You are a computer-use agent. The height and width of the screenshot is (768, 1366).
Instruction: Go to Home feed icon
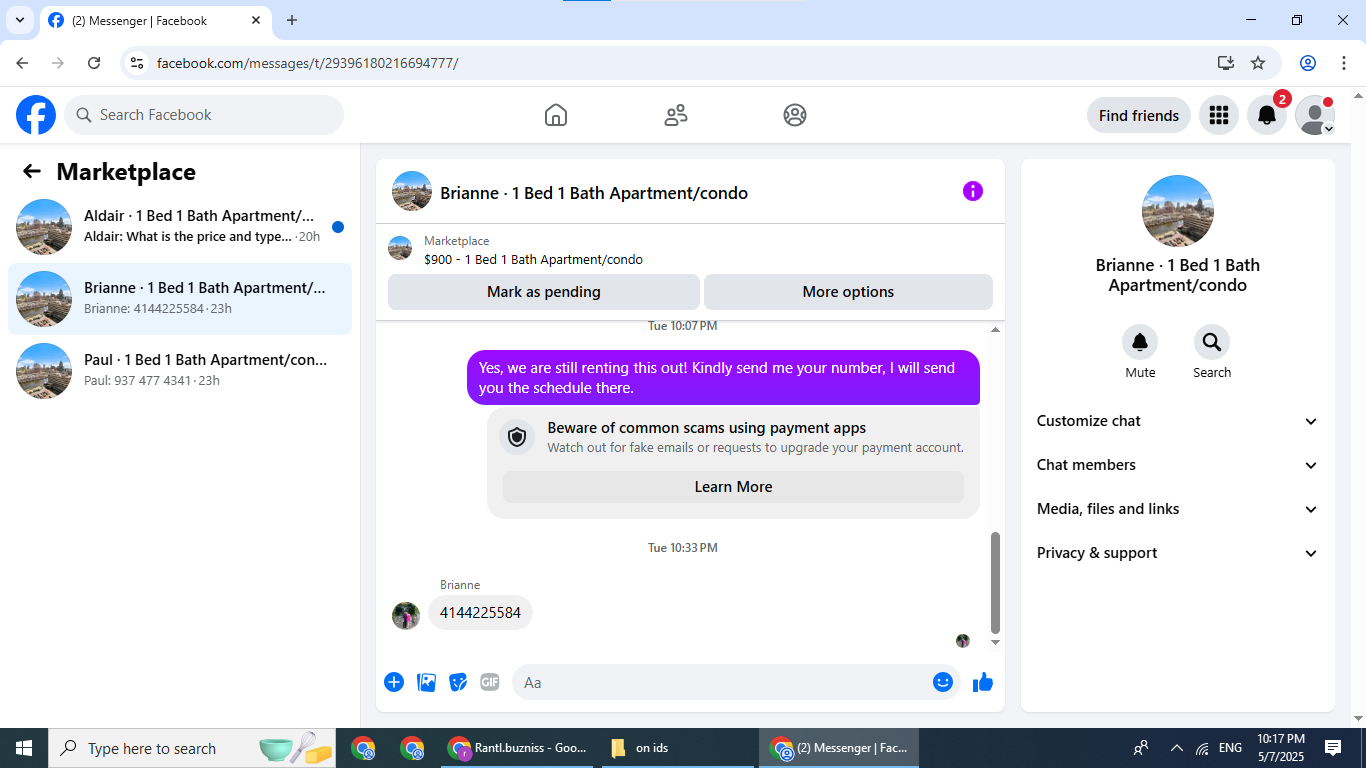click(556, 115)
